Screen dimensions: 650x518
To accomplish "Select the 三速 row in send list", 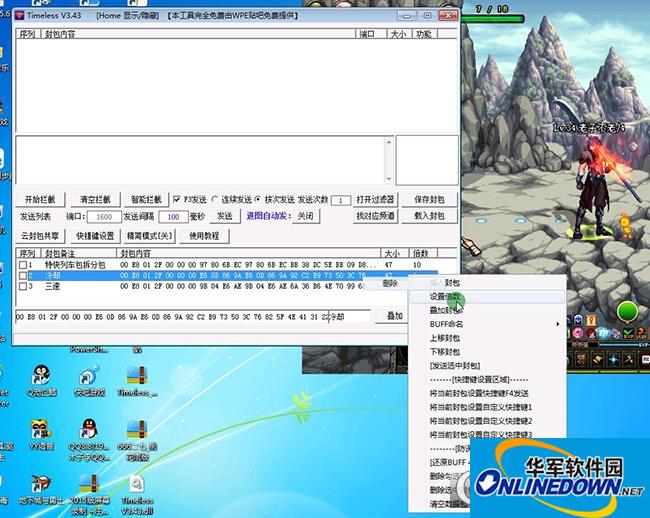I will coord(191,286).
